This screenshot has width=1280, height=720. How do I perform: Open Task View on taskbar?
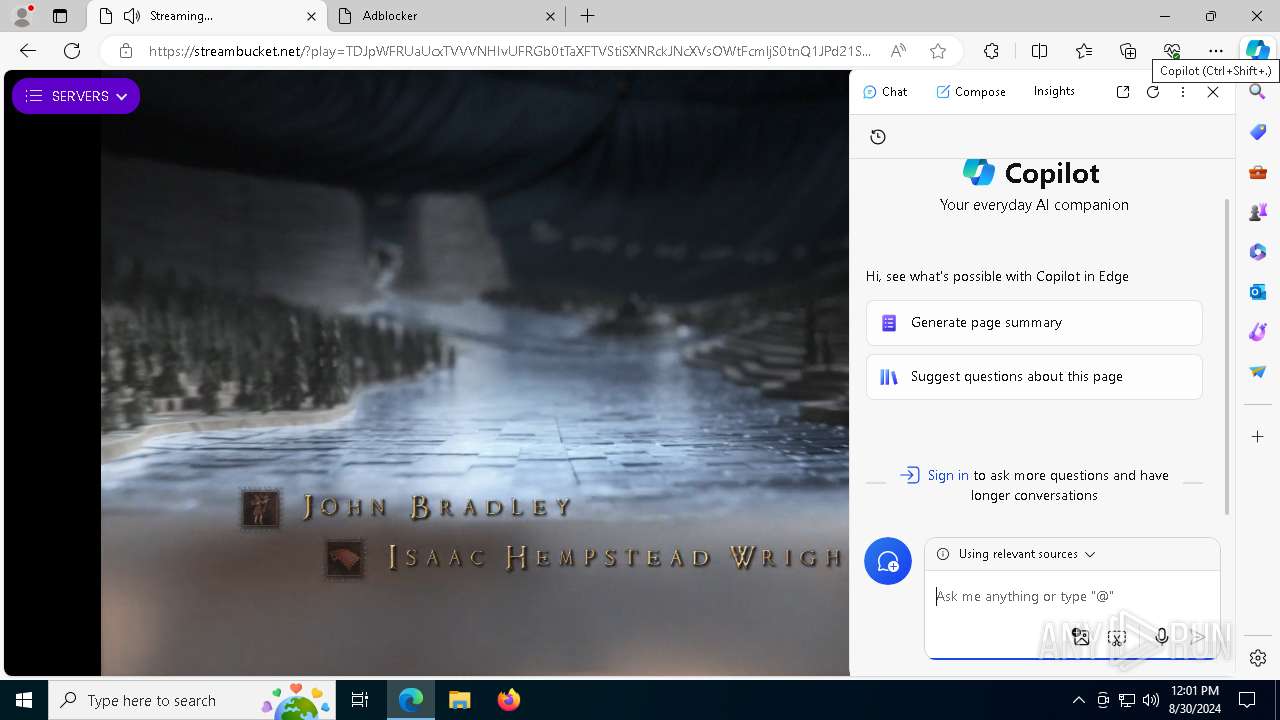point(360,700)
